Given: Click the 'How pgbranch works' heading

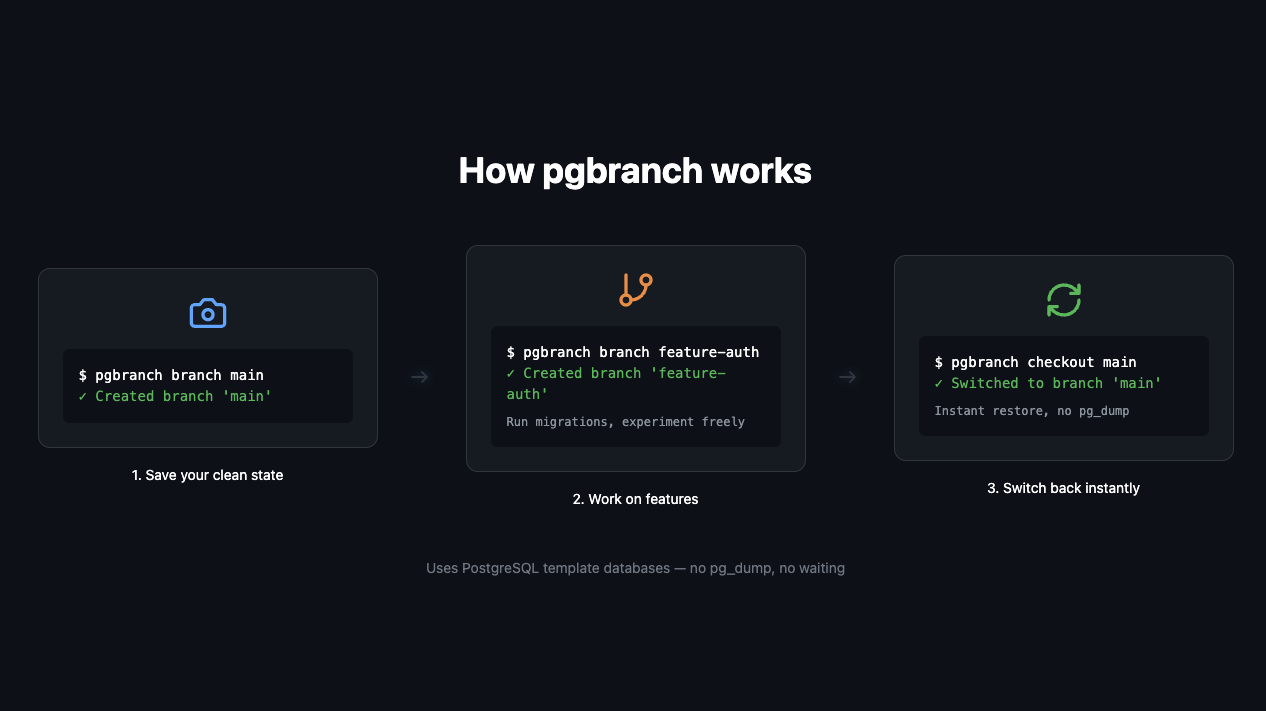Looking at the screenshot, I should click(635, 171).
